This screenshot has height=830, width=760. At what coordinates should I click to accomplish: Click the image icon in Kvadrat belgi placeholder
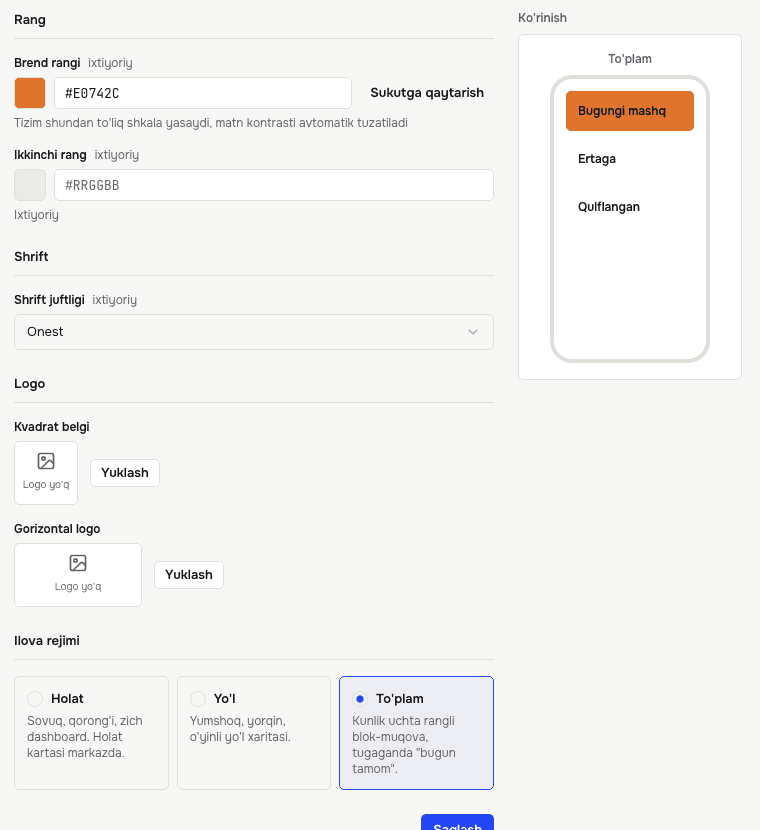click(46, 461)
